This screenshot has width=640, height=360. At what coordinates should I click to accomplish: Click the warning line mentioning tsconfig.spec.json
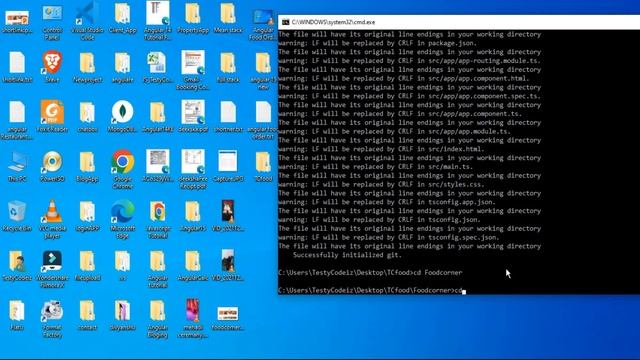(x=389, y=237)
